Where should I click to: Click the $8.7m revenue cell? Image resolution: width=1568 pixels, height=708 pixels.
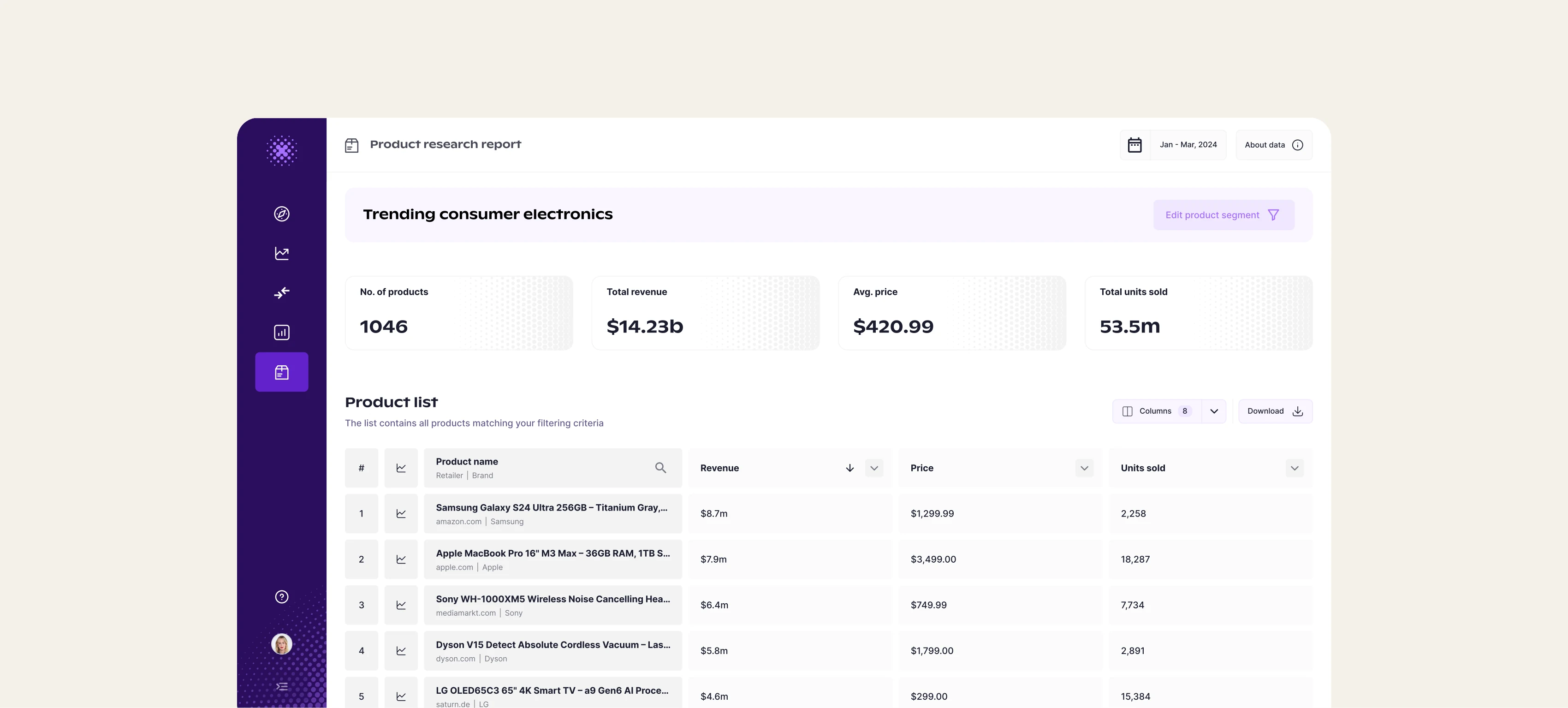point(790,514)
